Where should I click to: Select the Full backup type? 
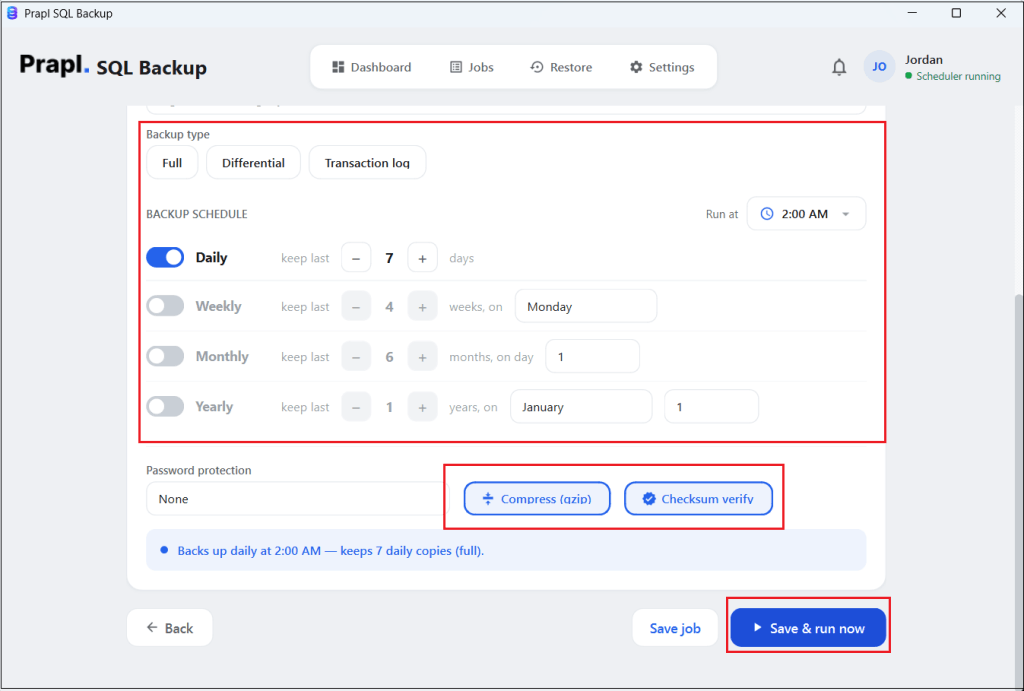click(172, 163)
